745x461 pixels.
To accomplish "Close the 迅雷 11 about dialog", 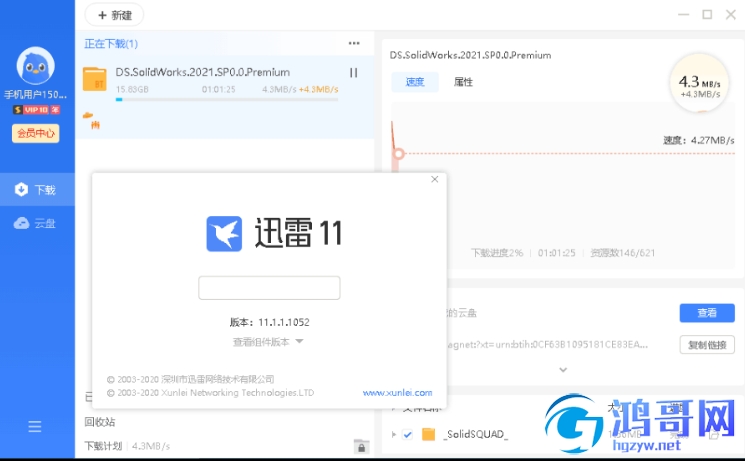I will point(435,179).
